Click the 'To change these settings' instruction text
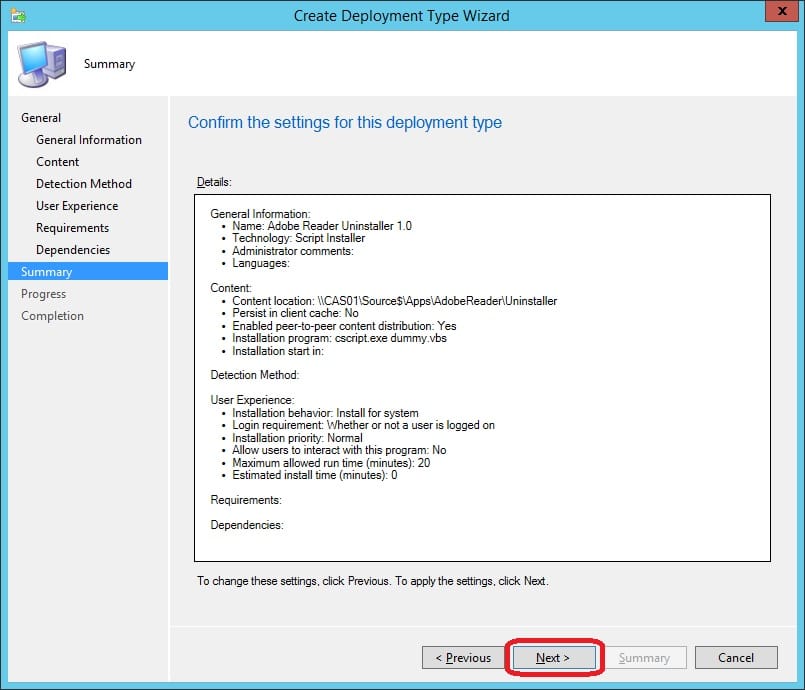 tap(373, 581)
